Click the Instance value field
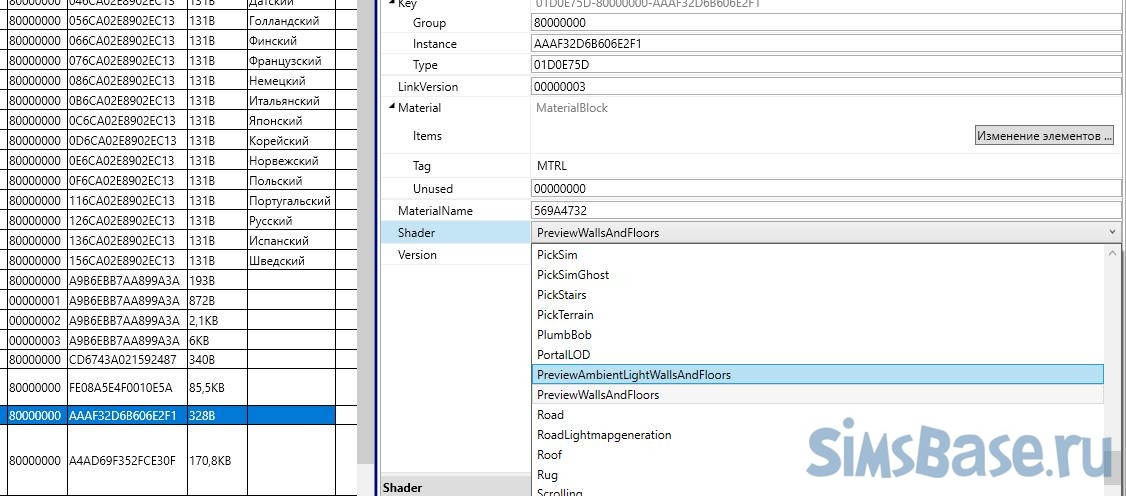Viewport: 1126px width, 496px height. (825, 44)
